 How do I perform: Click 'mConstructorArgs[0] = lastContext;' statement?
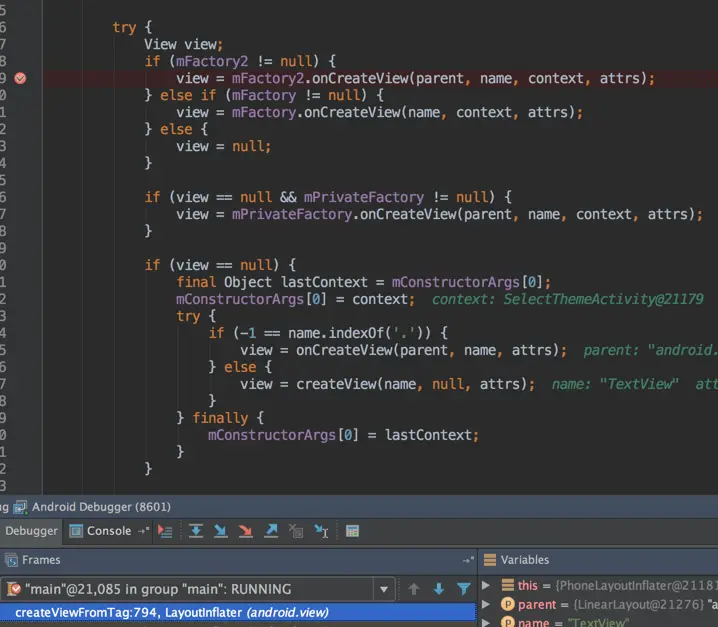(343, 435)
